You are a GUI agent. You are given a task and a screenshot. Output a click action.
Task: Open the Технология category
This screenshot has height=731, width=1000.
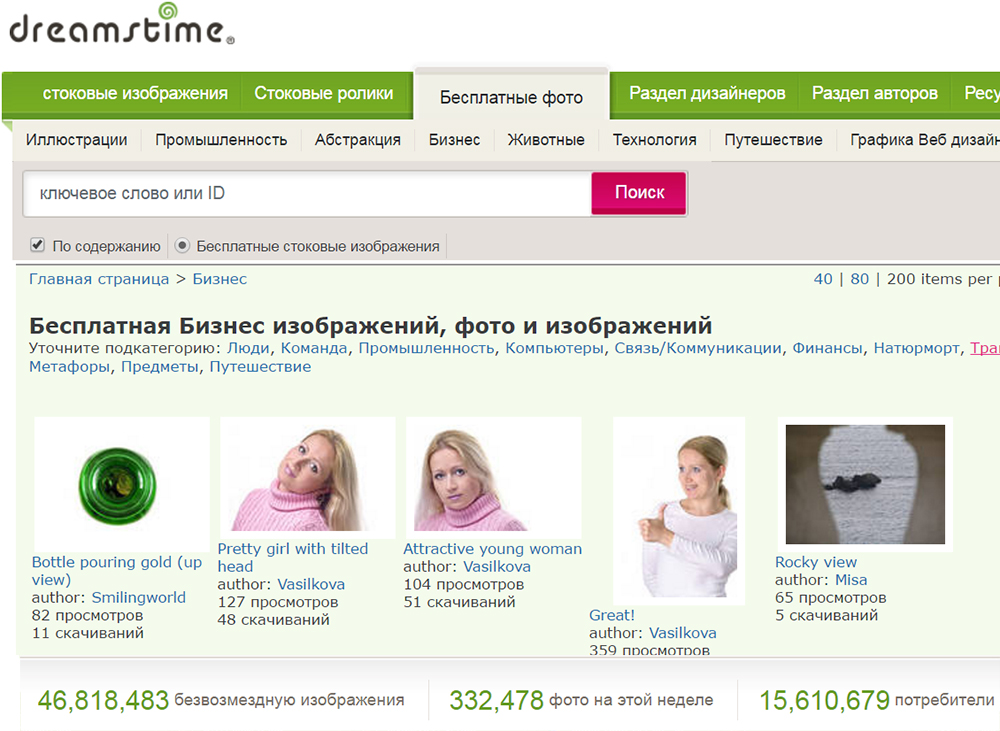[653, 140]
